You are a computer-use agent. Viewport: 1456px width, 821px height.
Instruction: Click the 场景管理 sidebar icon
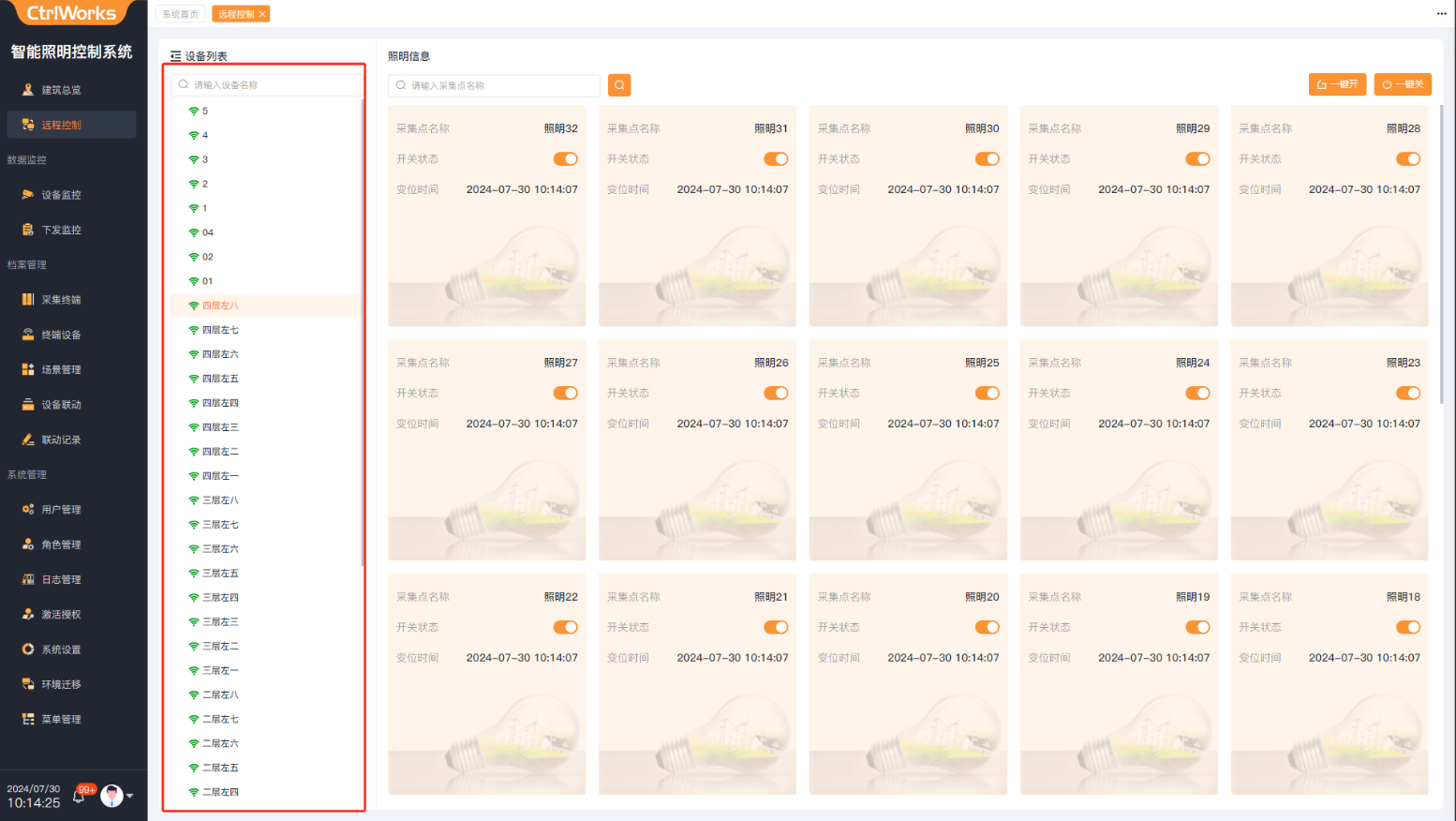click(28, 370)
